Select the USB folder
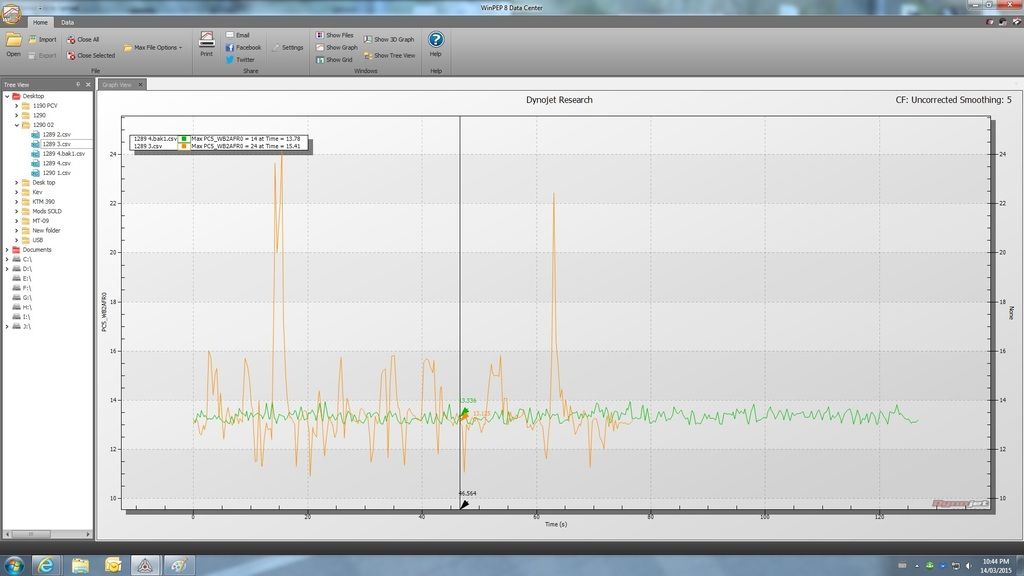This screenshot has width=1024, height=576. 33,240
